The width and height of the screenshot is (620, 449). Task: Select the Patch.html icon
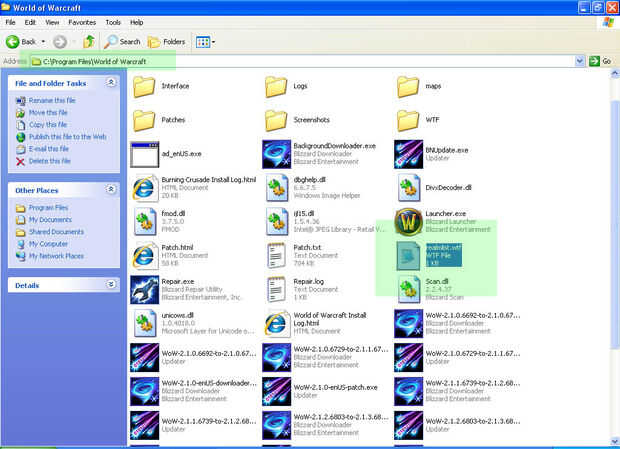pyautogui.click(x=144, y=256)
